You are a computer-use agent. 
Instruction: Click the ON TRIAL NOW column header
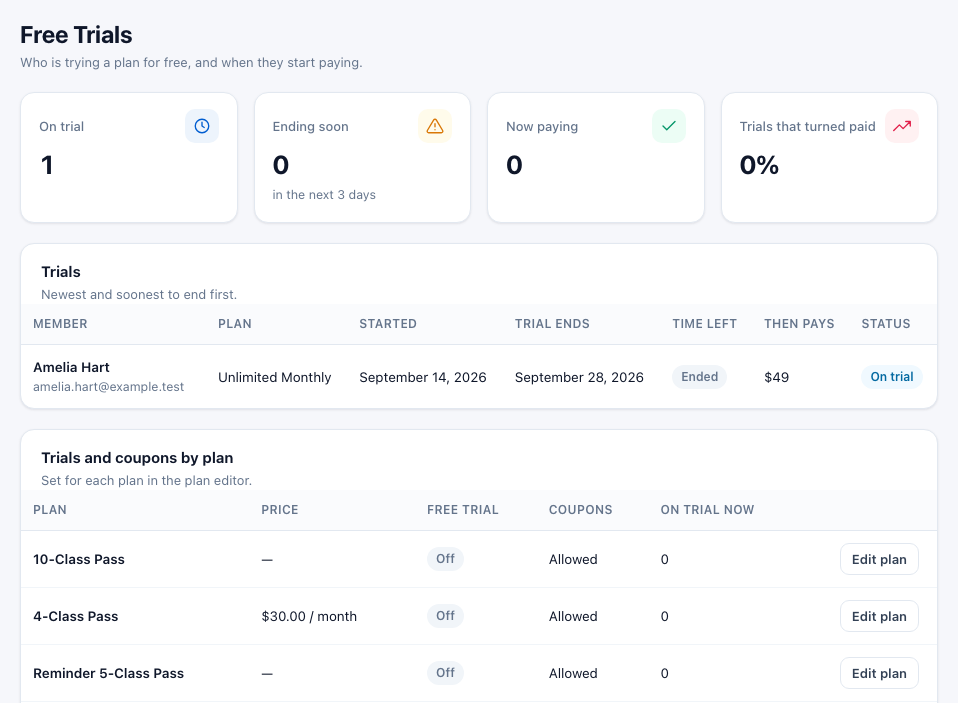click(707, 509)
